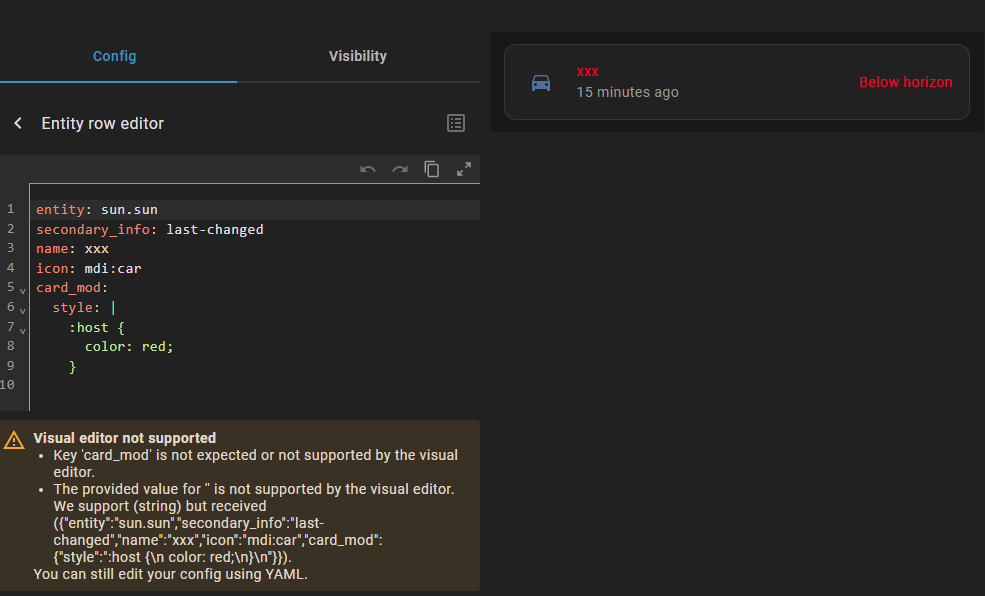The image size is (985, 596).
Task: Click the 15 minutes ago timestamp
Action: [x=627, y=92]
